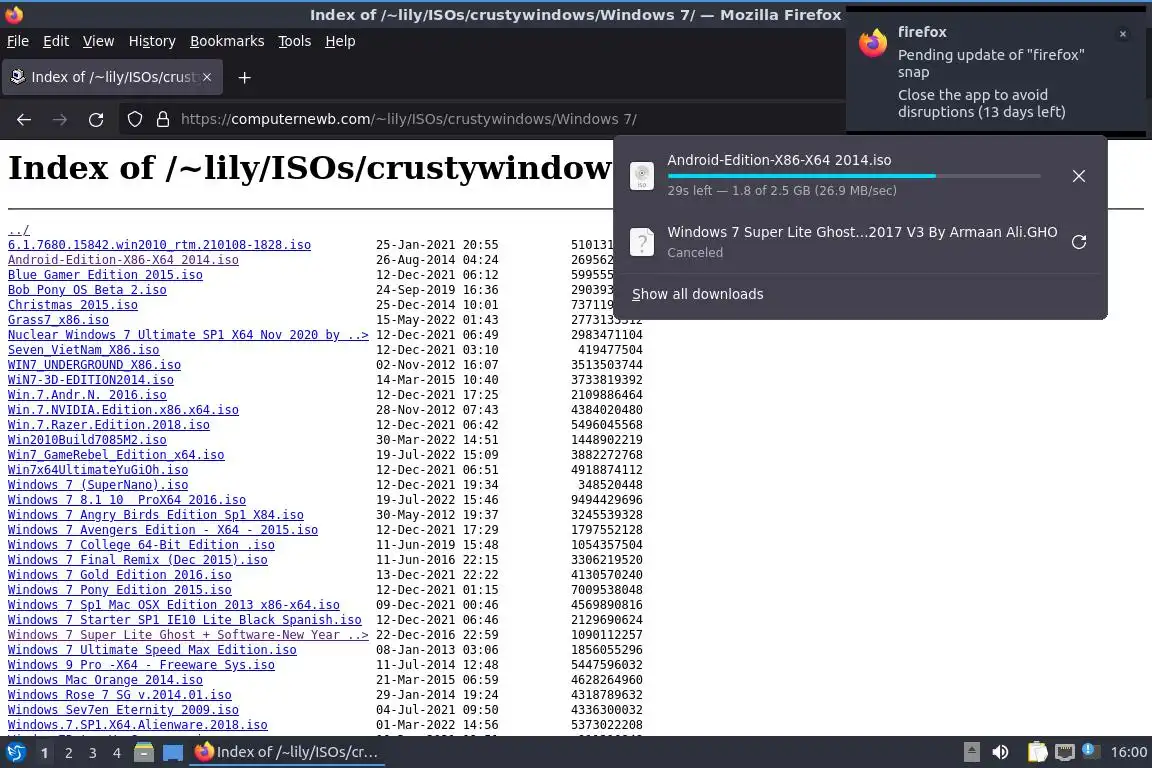Viewport: 1152px width, 768px height.
Task: Click the padlock site security icon
Action: click(x=163, y=119)
